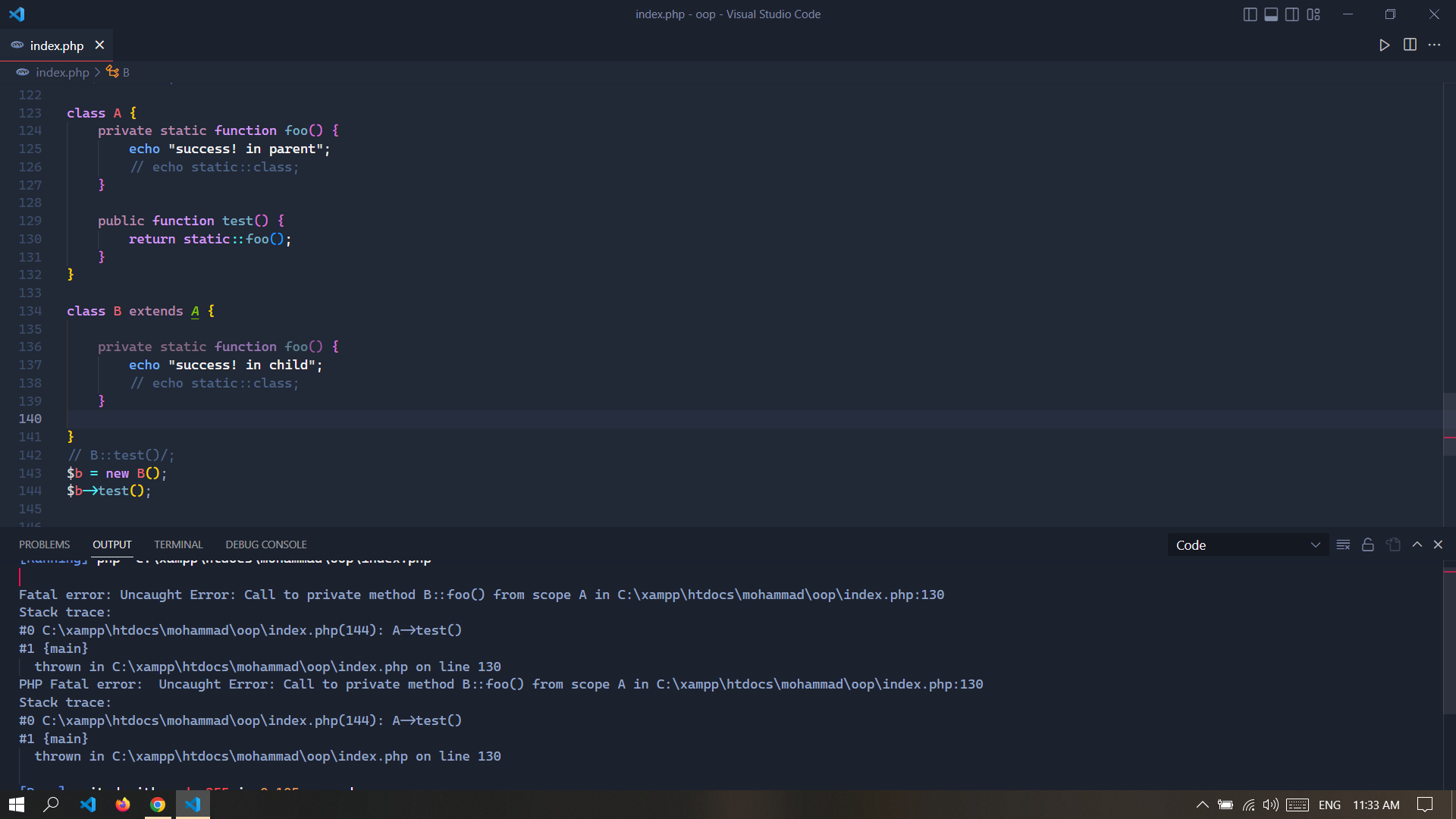Viewport: 1456px width, 819px height.
Task: Open output log in editor icon
Action: coord(1393,544)
